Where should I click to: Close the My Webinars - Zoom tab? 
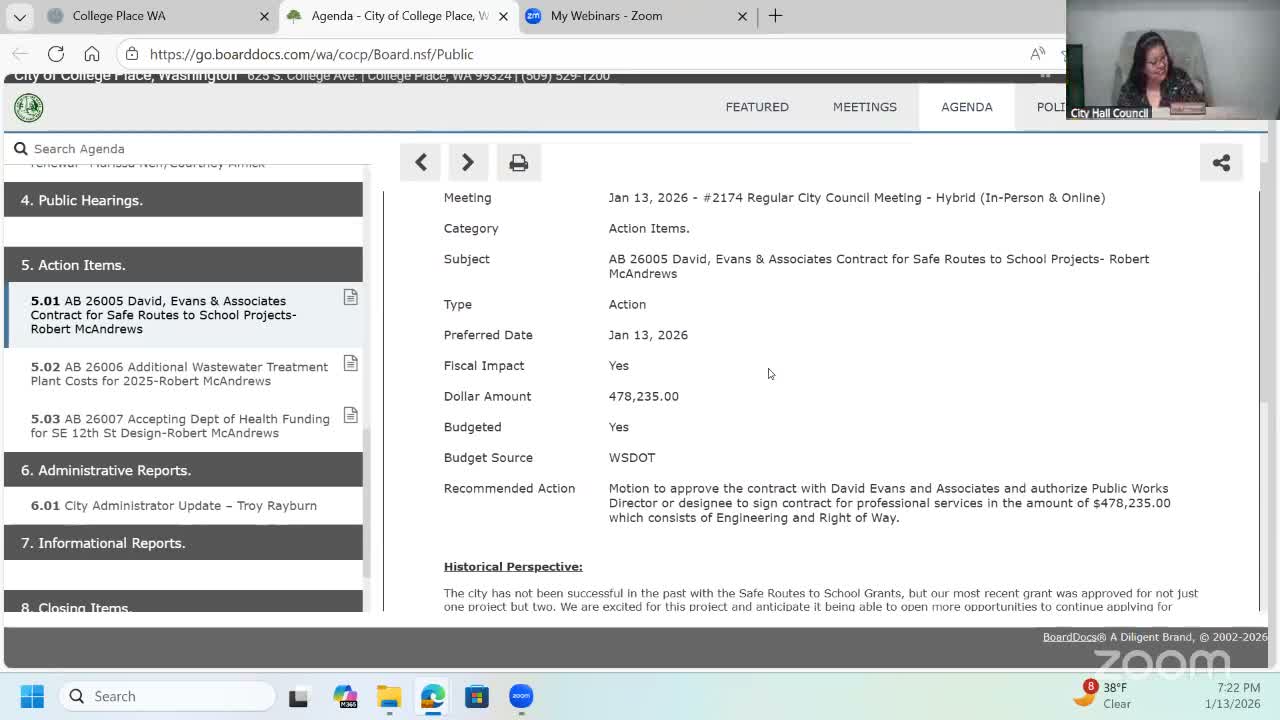coord(742,16)
